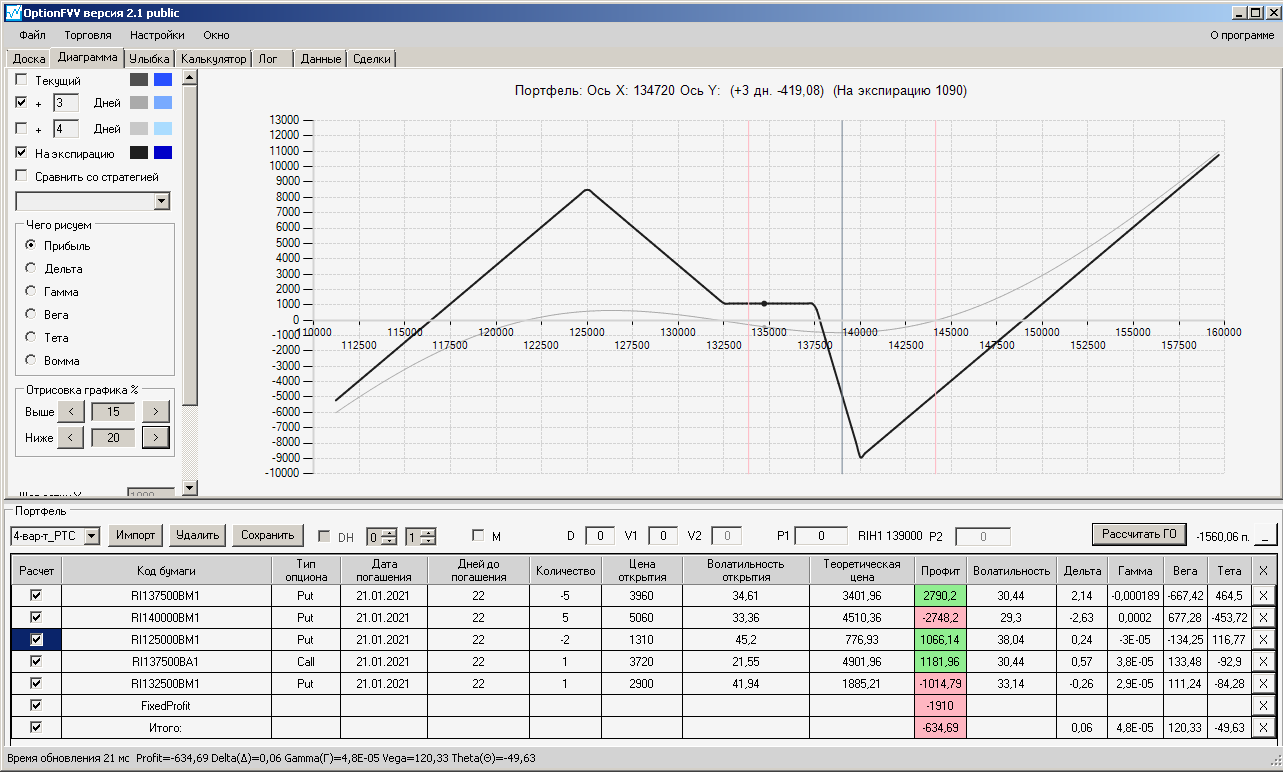Expand the strategy comparison combo box
The width and height of the screenshot is (1283, 772).
(162, 201)
